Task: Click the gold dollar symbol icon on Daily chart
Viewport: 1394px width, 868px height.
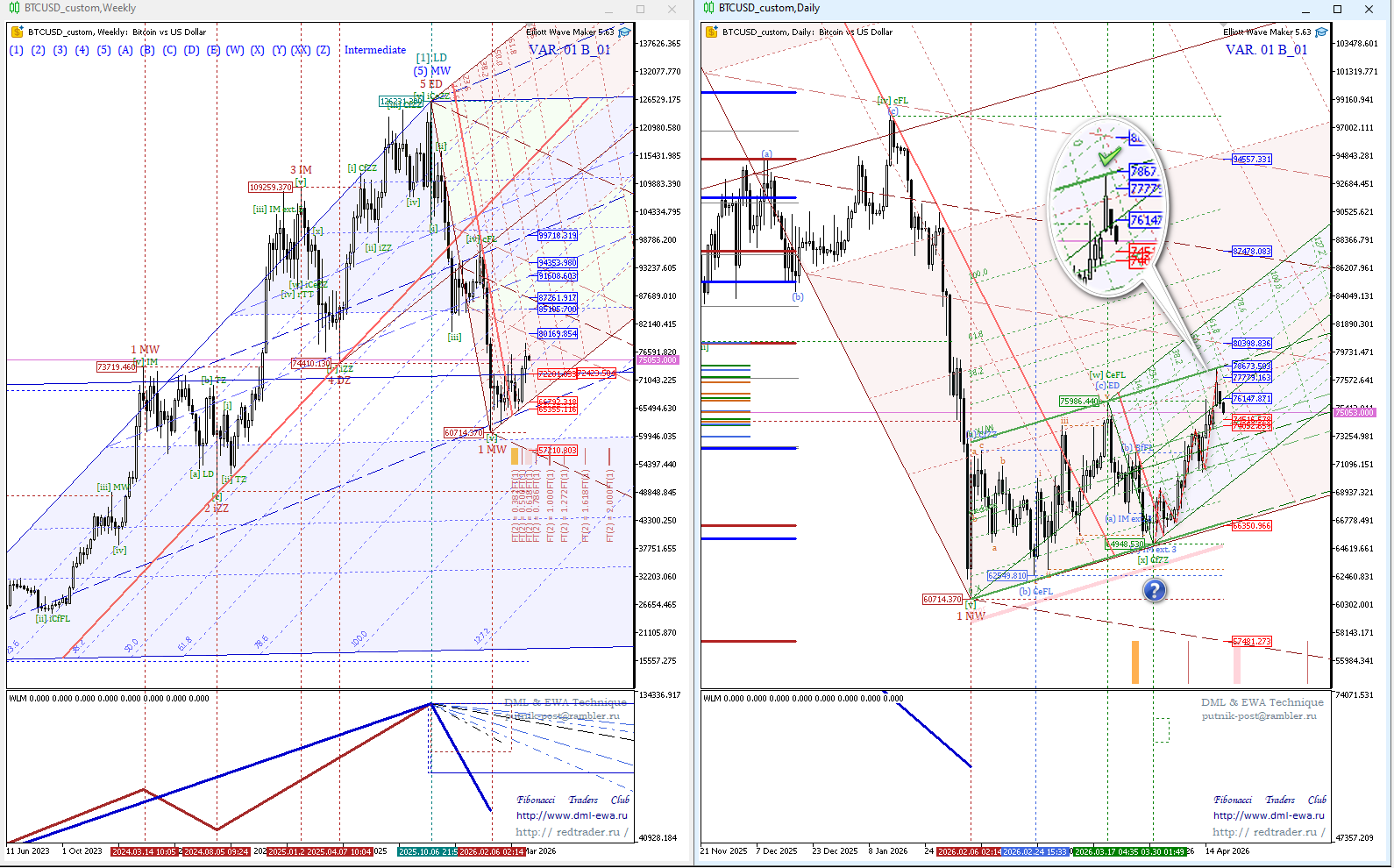Action: tap(711, 32)
